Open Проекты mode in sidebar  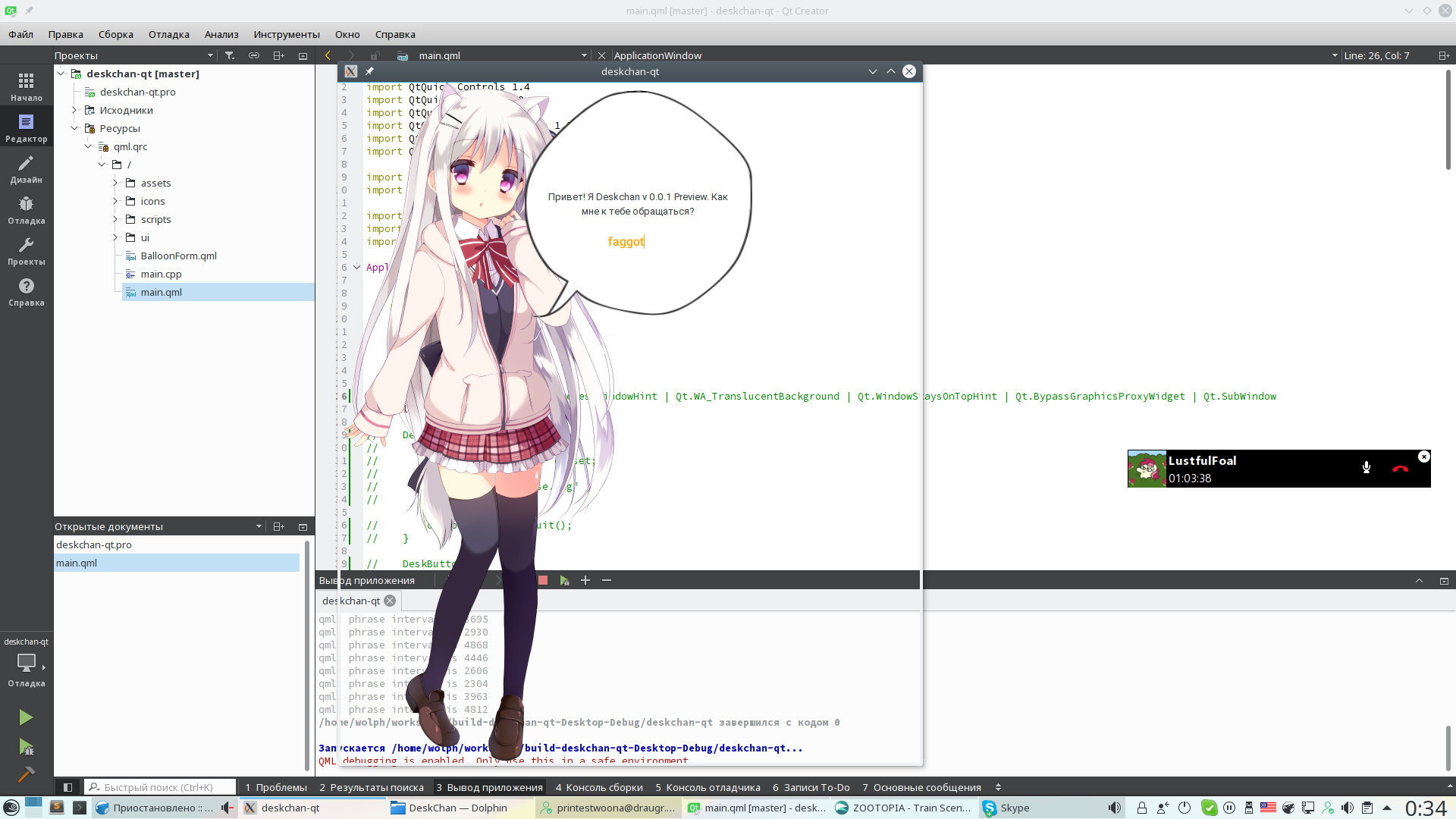click(x=27, y=250)
